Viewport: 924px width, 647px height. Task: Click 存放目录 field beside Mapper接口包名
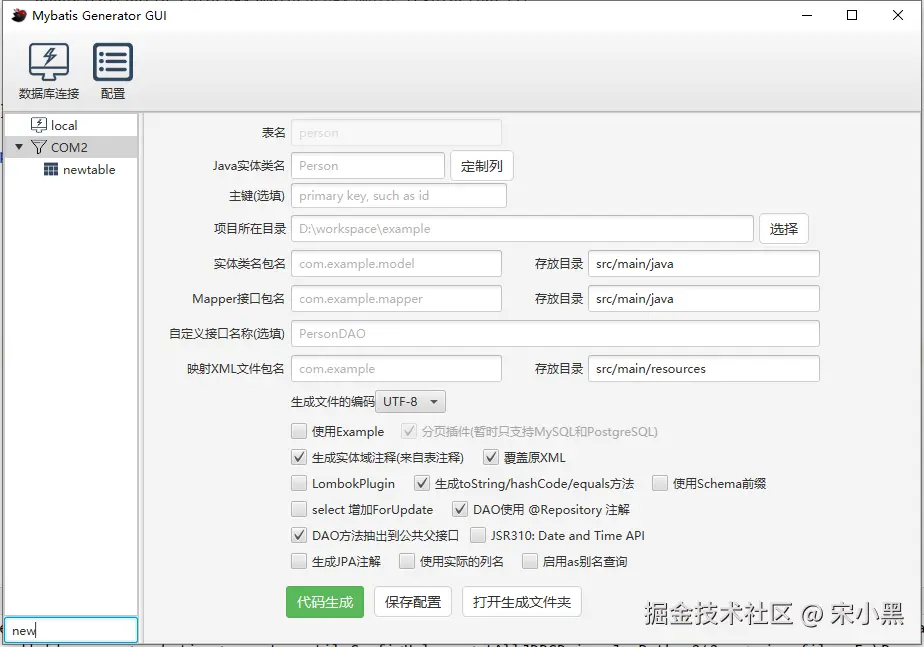point(704,299)
